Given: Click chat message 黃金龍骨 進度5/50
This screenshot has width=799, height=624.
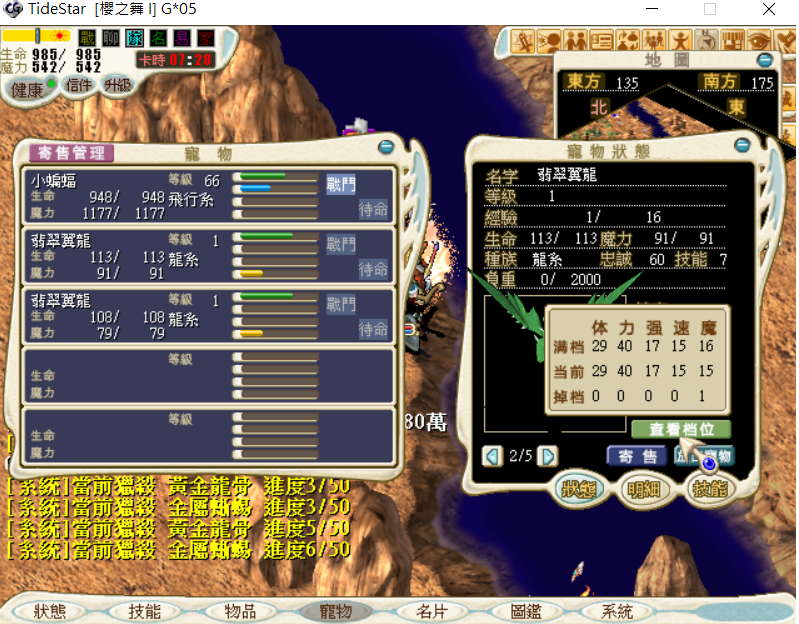Looking at the screenshot, I should point(178,529).
